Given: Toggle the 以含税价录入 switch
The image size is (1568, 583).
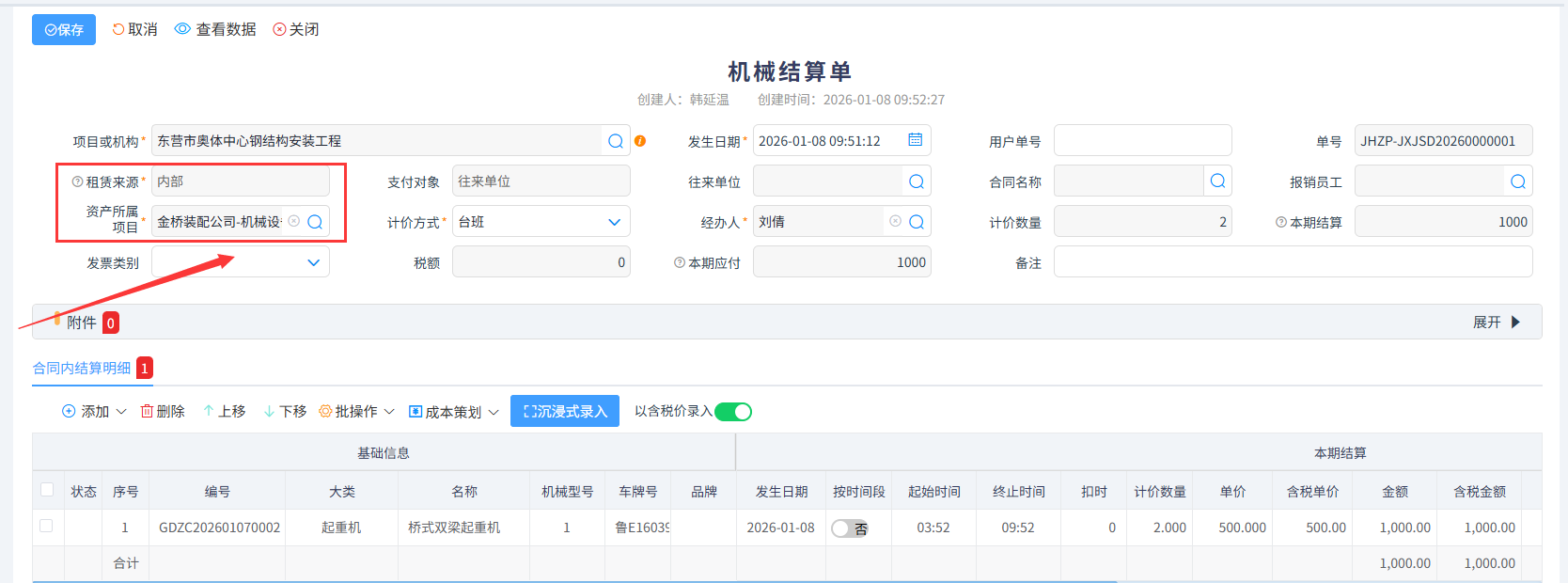Looking at the screenshot, I should click(x=733, y=412).
